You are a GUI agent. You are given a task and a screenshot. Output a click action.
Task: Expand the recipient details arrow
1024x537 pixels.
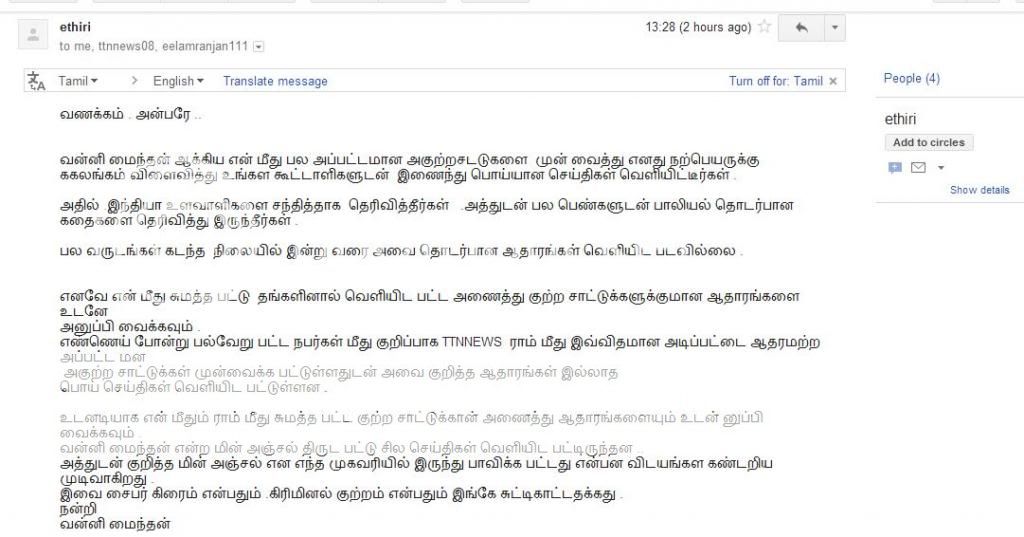click(259, 46)
